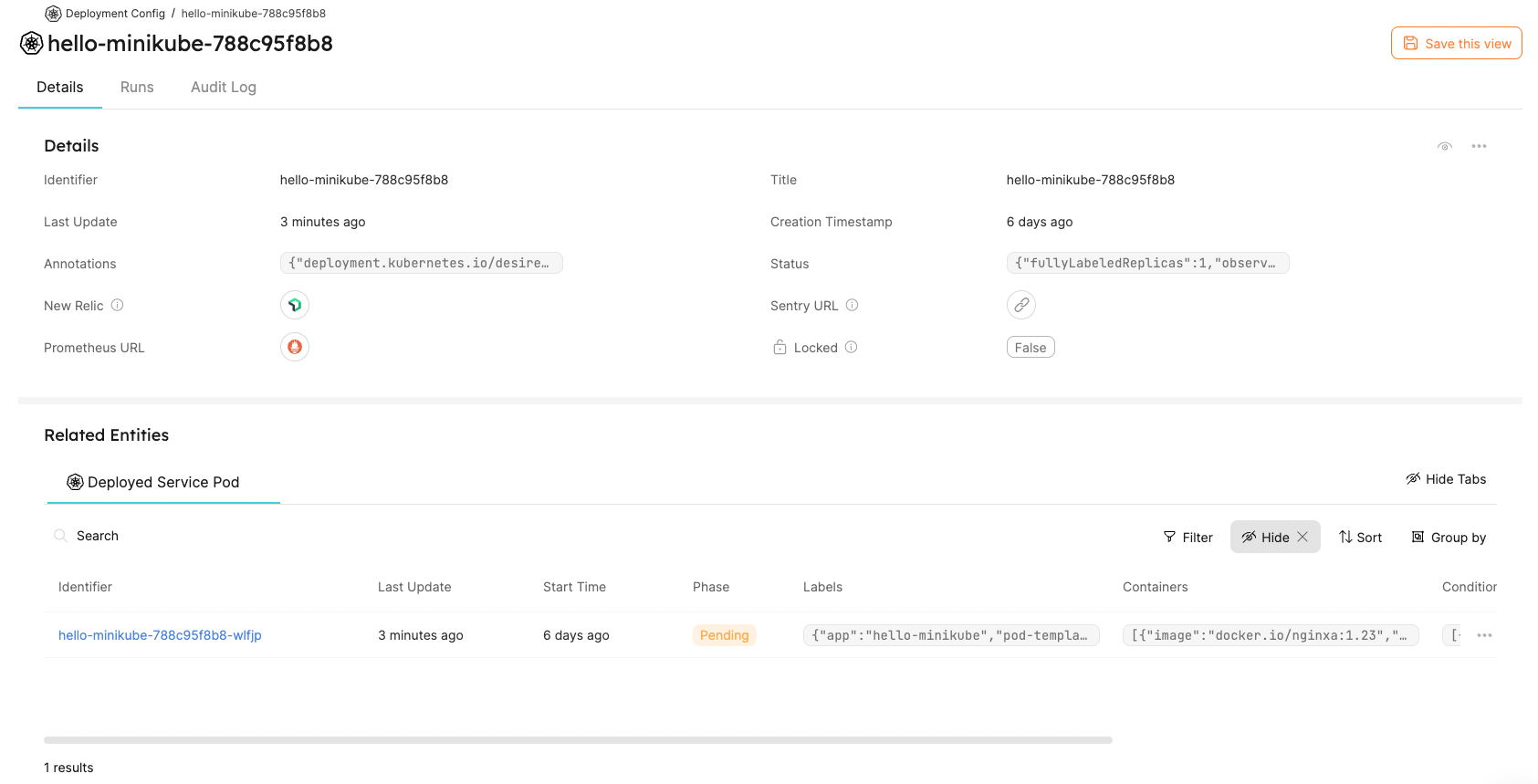Screen dimensions: 1538x784
Task: Open pod hello-minikube-788c95f8b8-wlfjp link
Action: [x=160, y=635]
